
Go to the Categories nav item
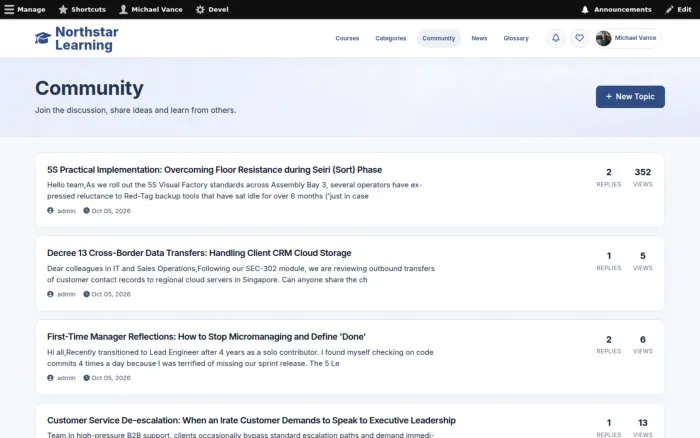391,38
